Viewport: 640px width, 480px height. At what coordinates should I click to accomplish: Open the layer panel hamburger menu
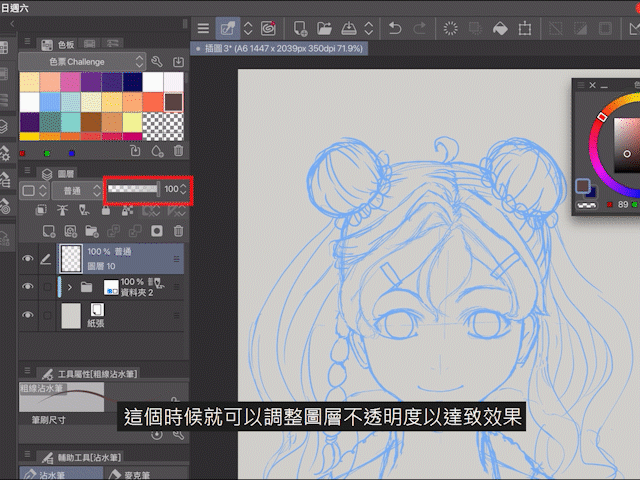click(x=27, y=170)
